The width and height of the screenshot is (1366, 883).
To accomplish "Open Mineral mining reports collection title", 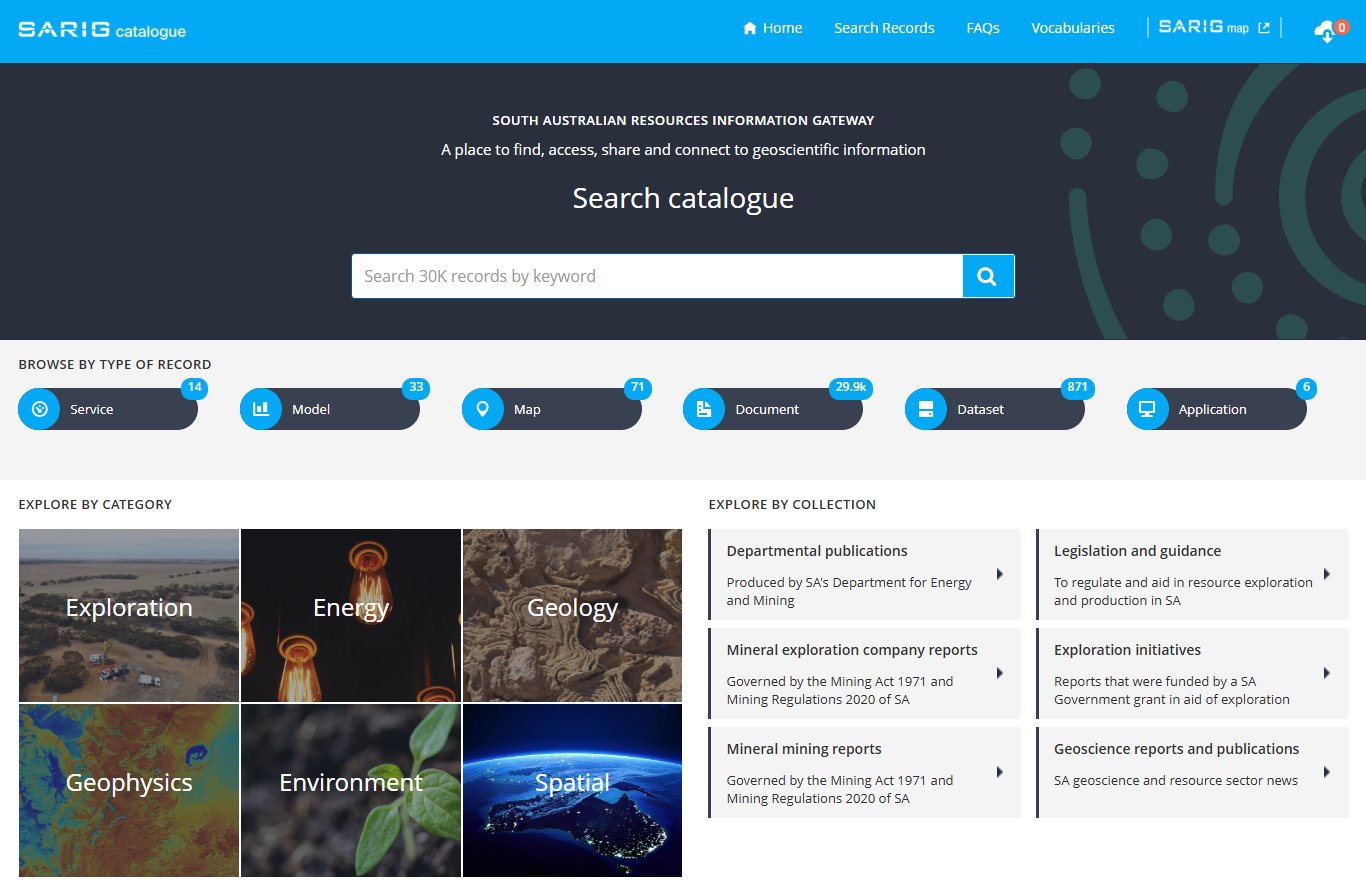I will [x=804, y=749].
